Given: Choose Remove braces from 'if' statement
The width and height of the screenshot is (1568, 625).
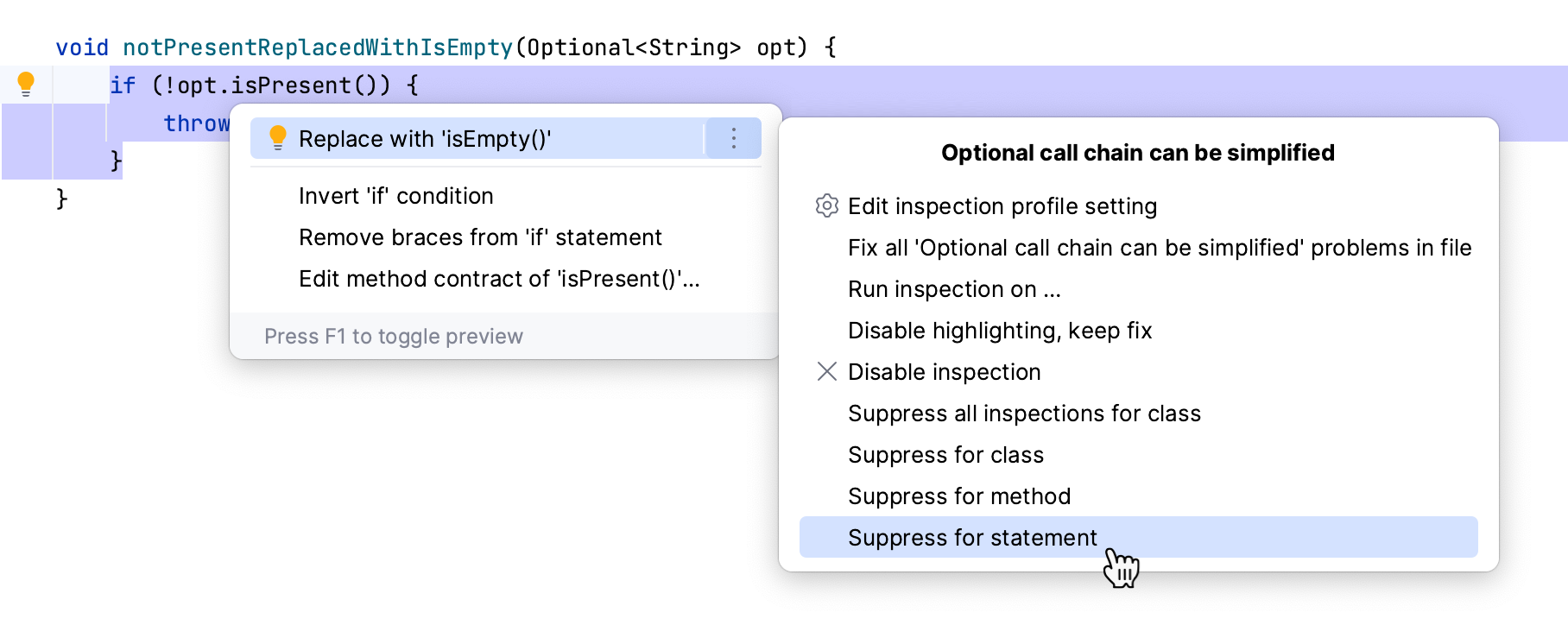Looking at the screenshot, I should 480,237.
